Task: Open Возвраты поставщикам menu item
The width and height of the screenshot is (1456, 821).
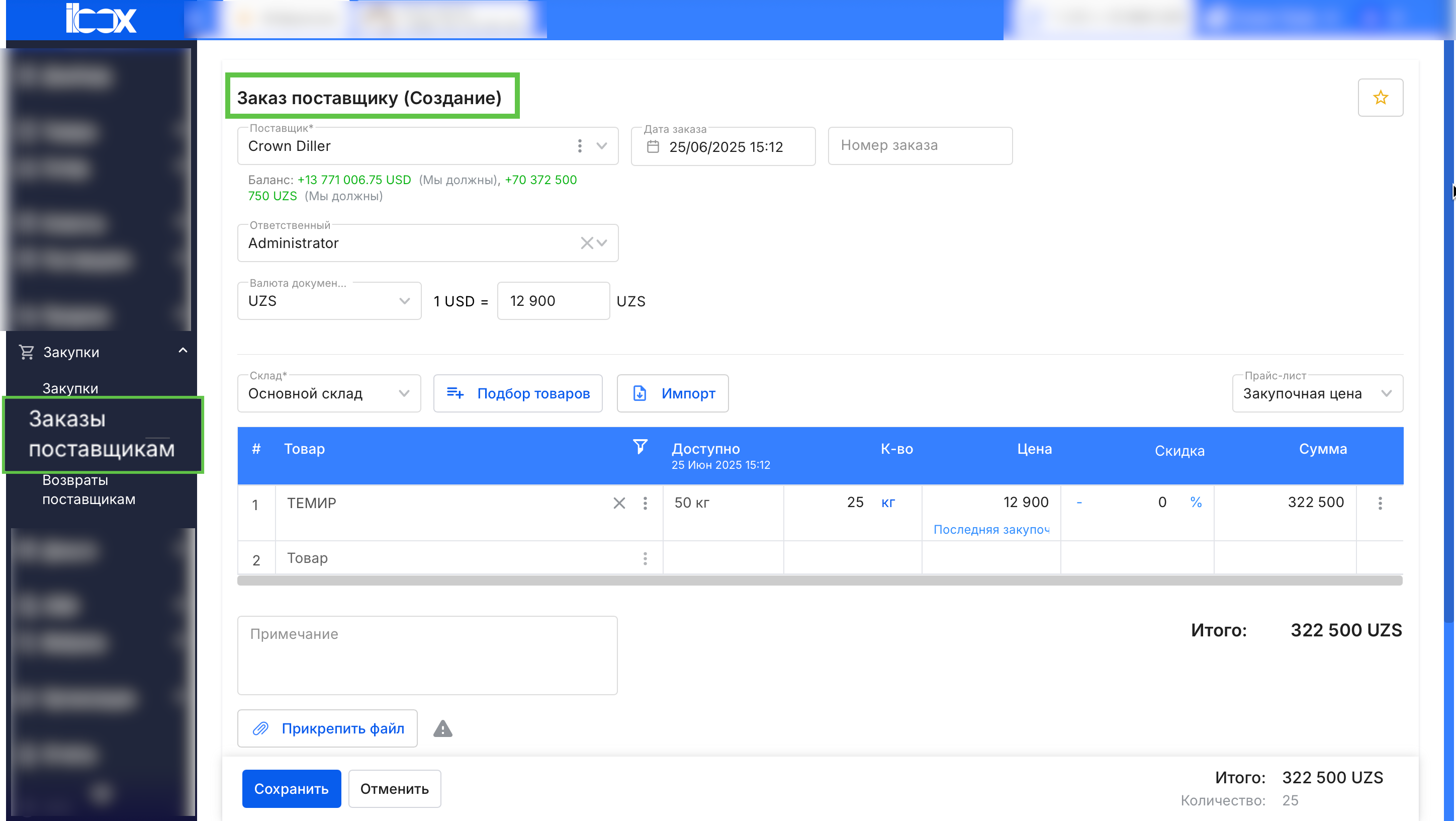Action: coord(89,489)
